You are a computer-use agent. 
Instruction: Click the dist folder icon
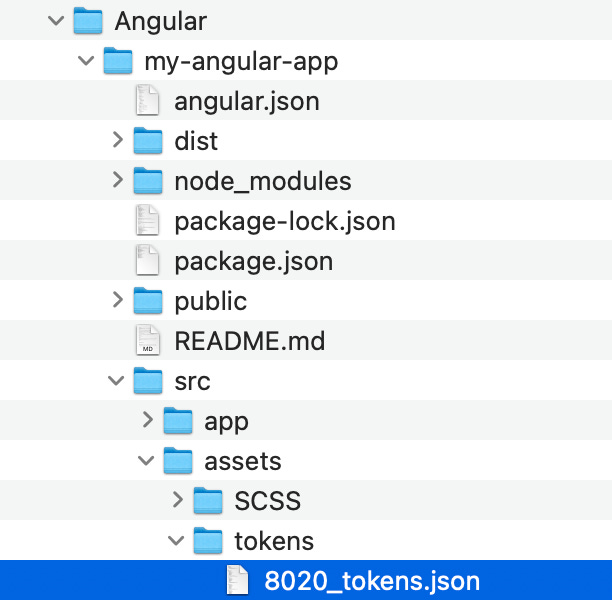pos(148,140)
